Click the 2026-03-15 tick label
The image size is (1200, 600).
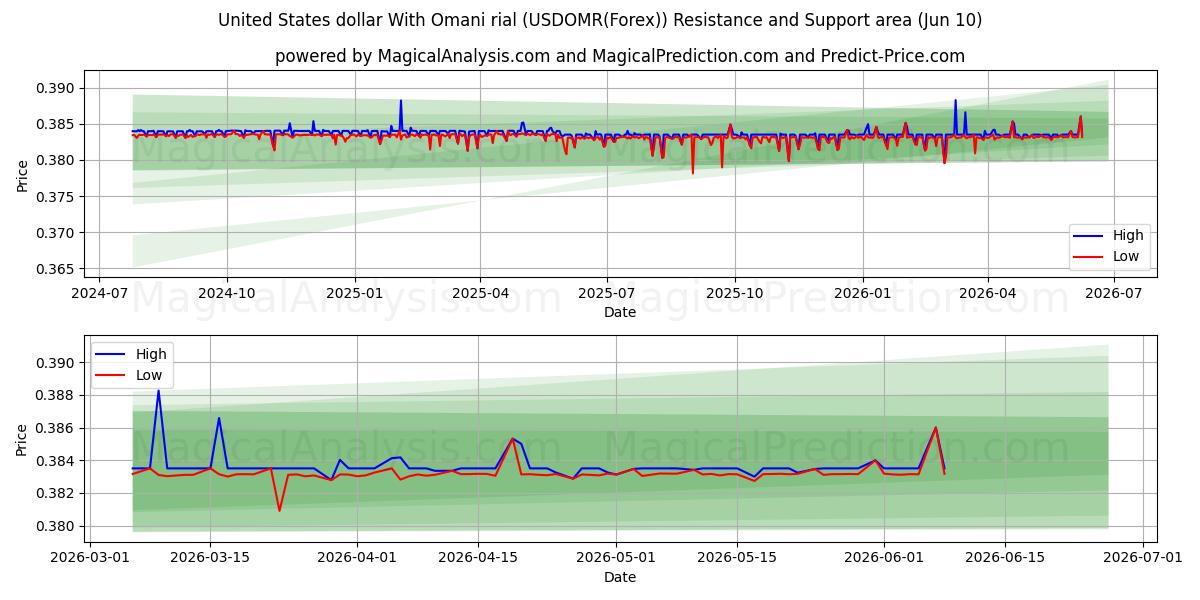point(209,557)
